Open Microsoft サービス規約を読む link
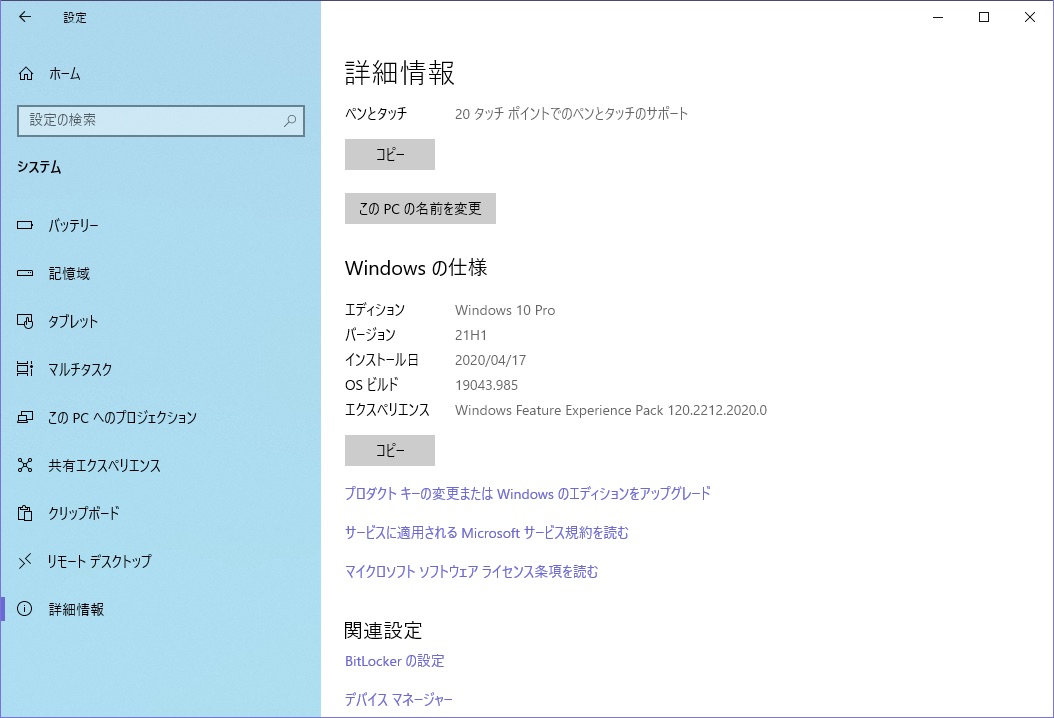 tap(487, 532)
